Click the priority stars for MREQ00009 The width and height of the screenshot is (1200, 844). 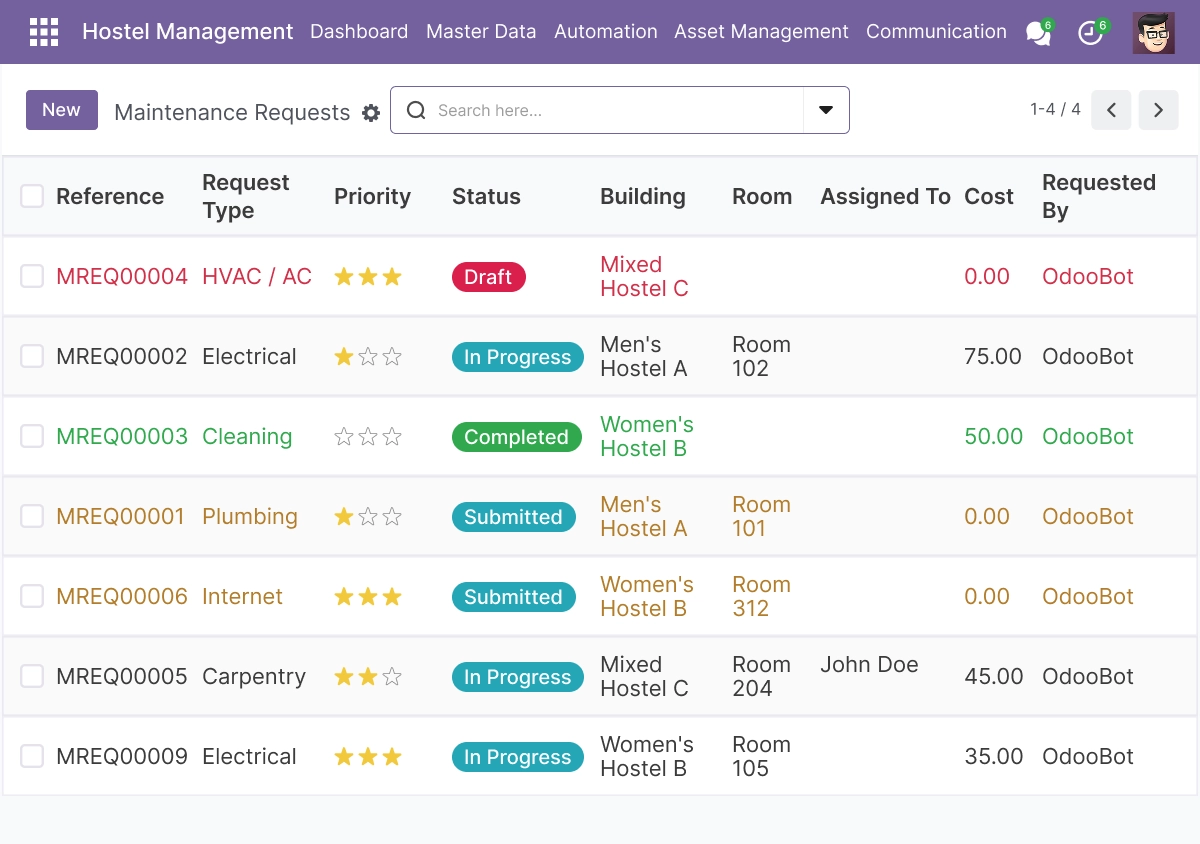point(368,757)
